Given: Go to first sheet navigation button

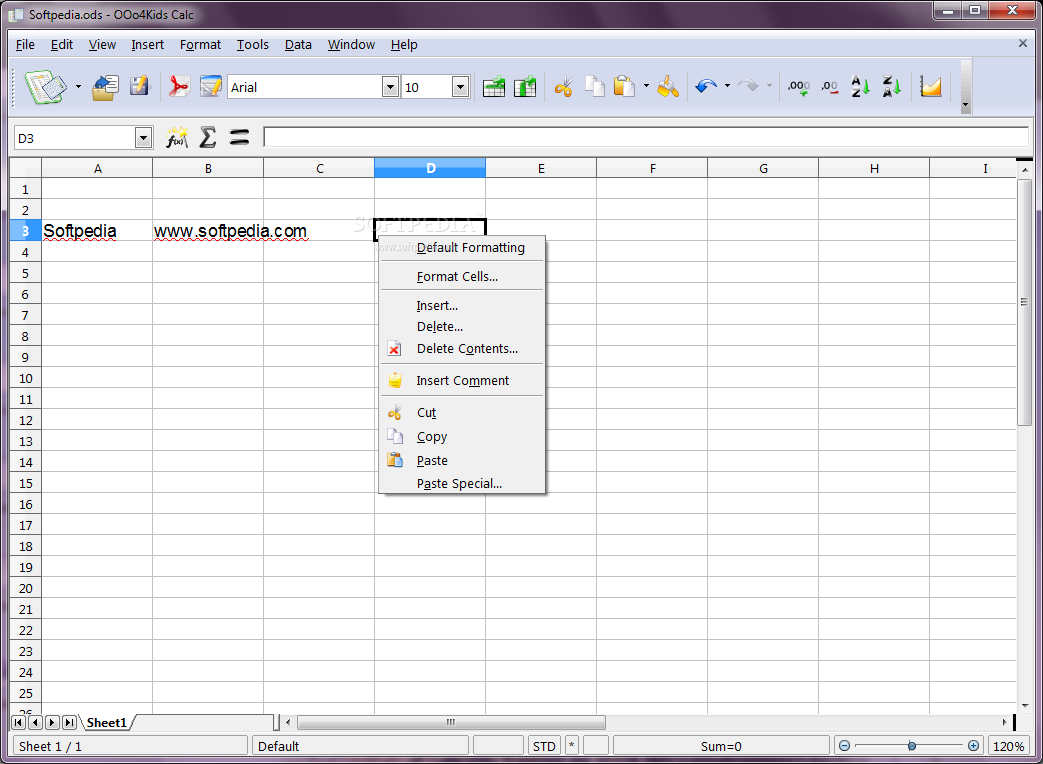Looking at the screenshot, I should [x=19, y=722].
